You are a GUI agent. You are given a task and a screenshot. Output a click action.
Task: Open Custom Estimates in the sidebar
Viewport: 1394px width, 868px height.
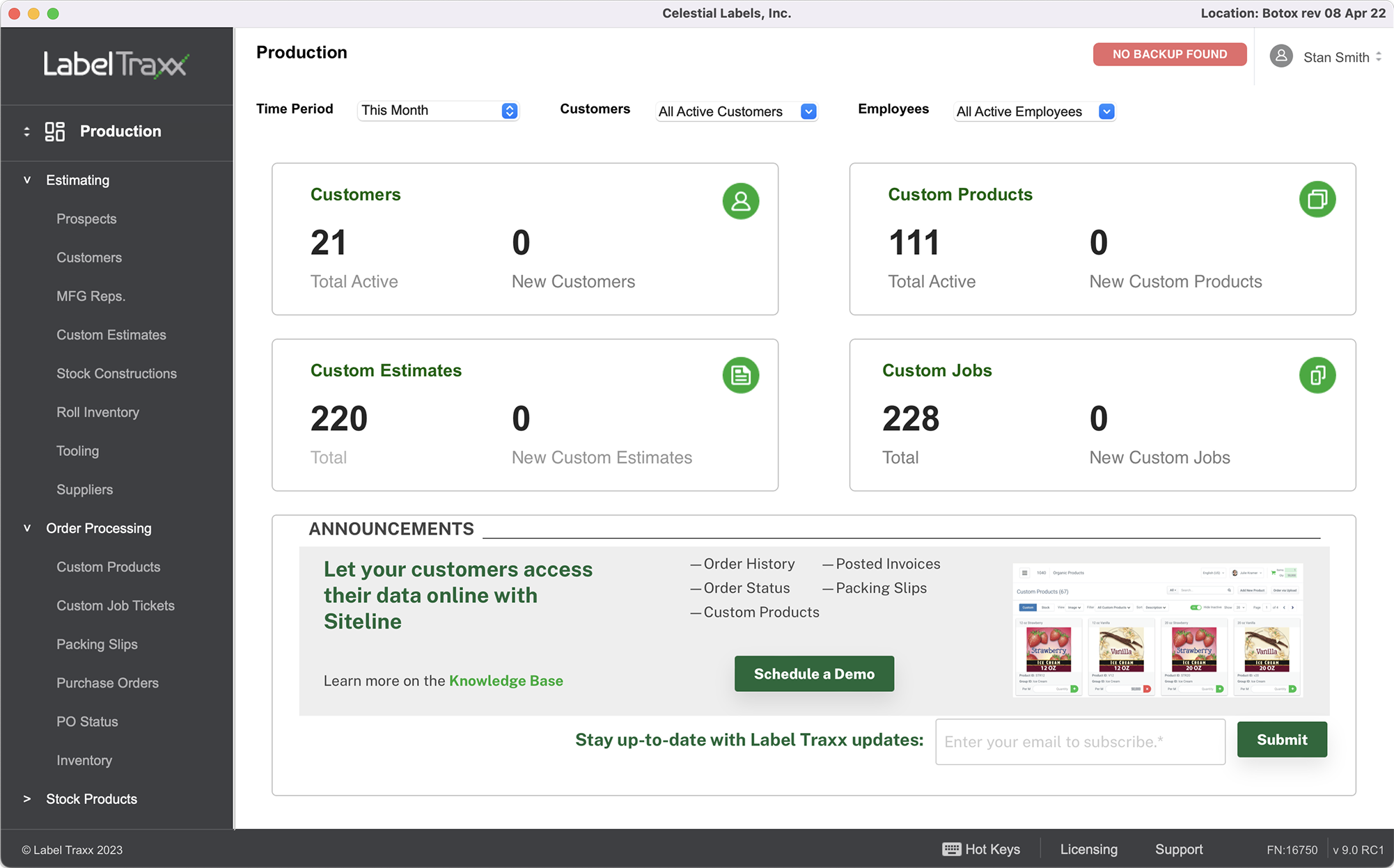111,335
